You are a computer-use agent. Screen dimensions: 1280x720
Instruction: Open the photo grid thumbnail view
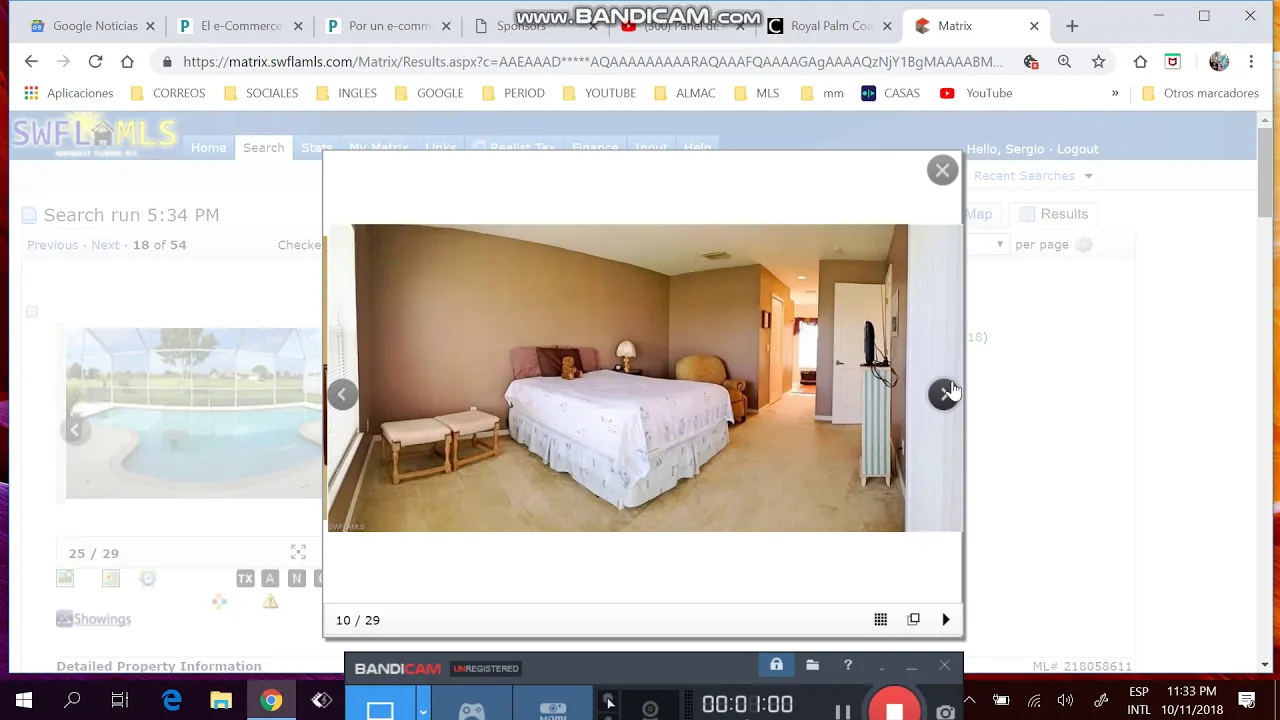point(880,620)
